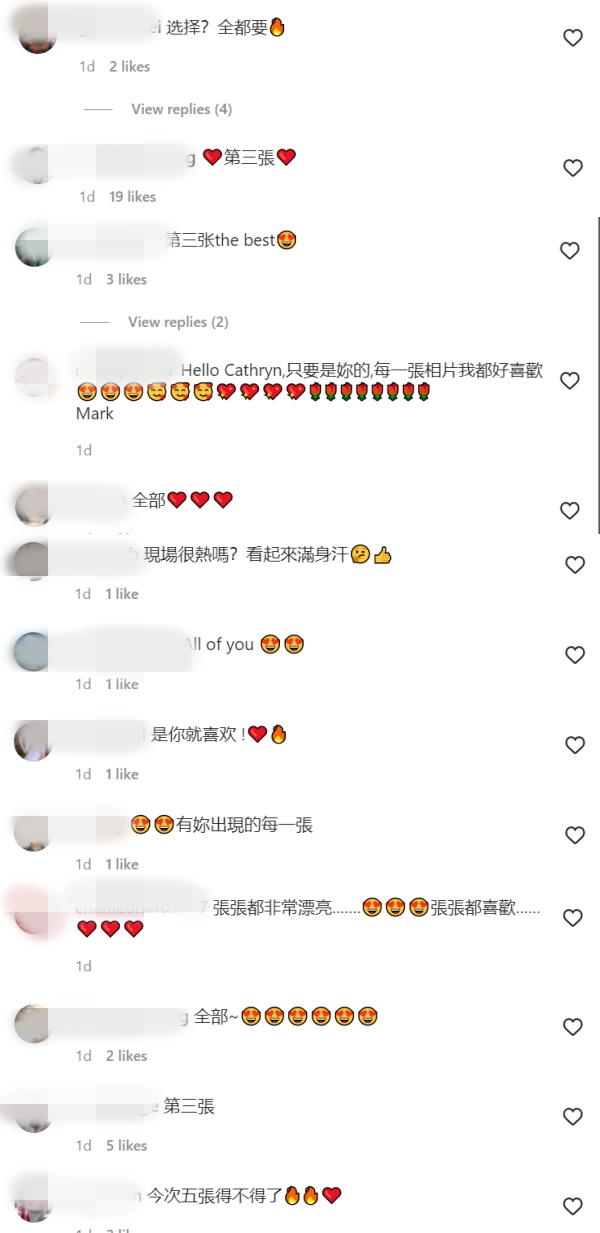This screenshot has width=600, height=1233.
Task: Open the 19 likes list
Action: click(132, 197)
